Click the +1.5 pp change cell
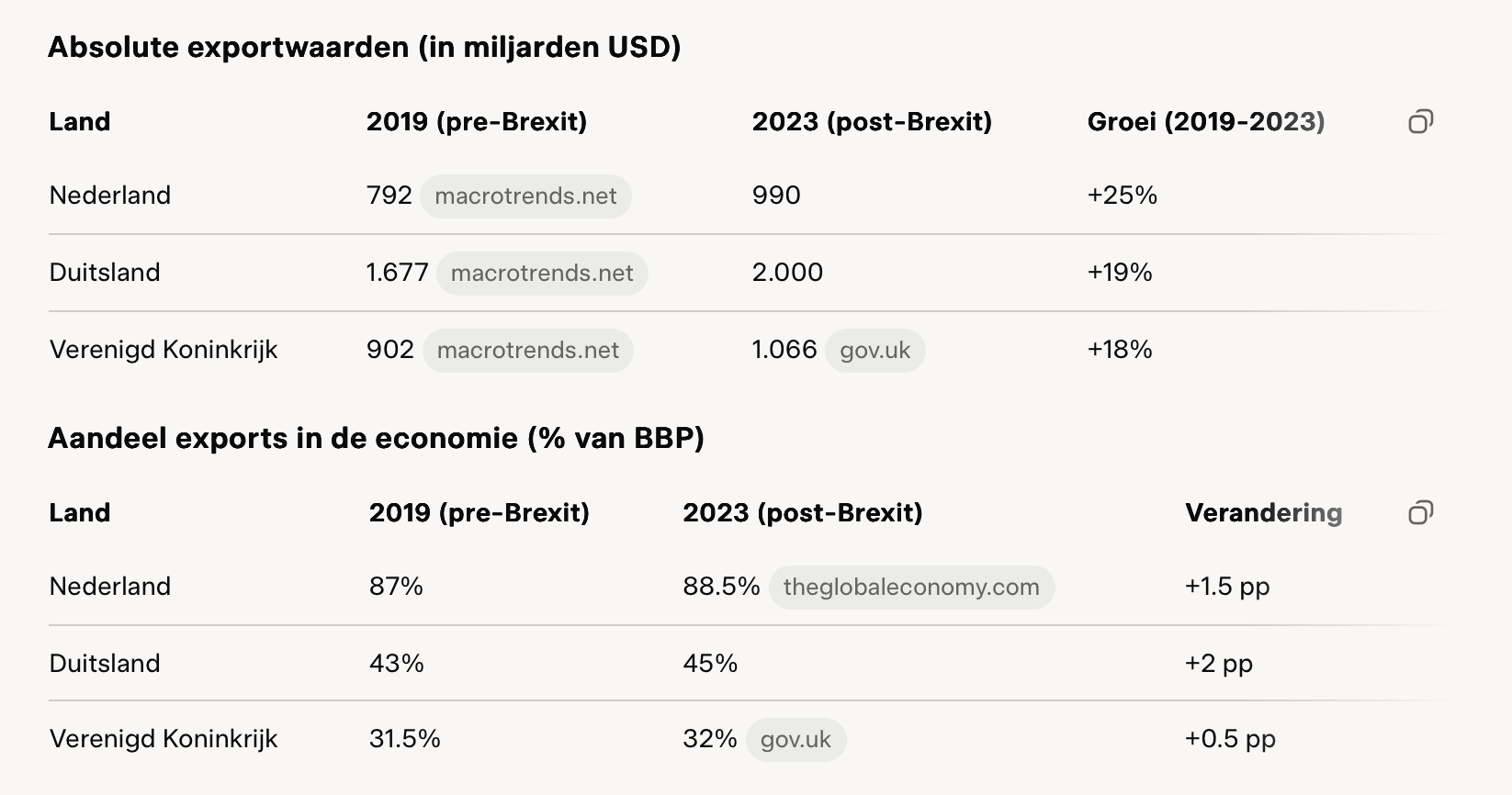The image size is (1512, 795). 1227,587
